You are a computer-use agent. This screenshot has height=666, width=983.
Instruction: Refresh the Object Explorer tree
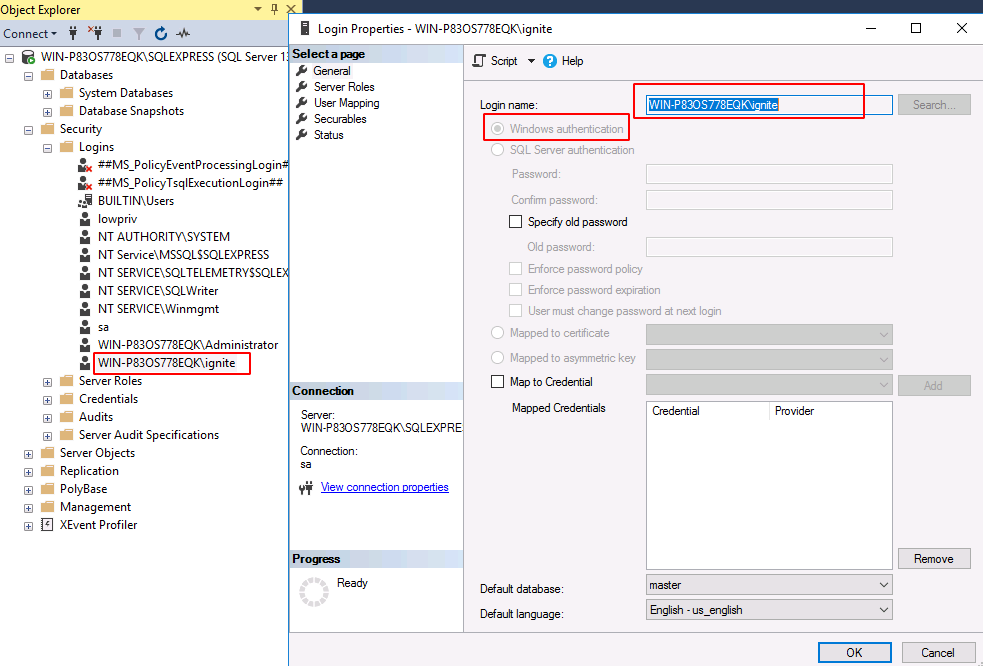coord(161,33)
